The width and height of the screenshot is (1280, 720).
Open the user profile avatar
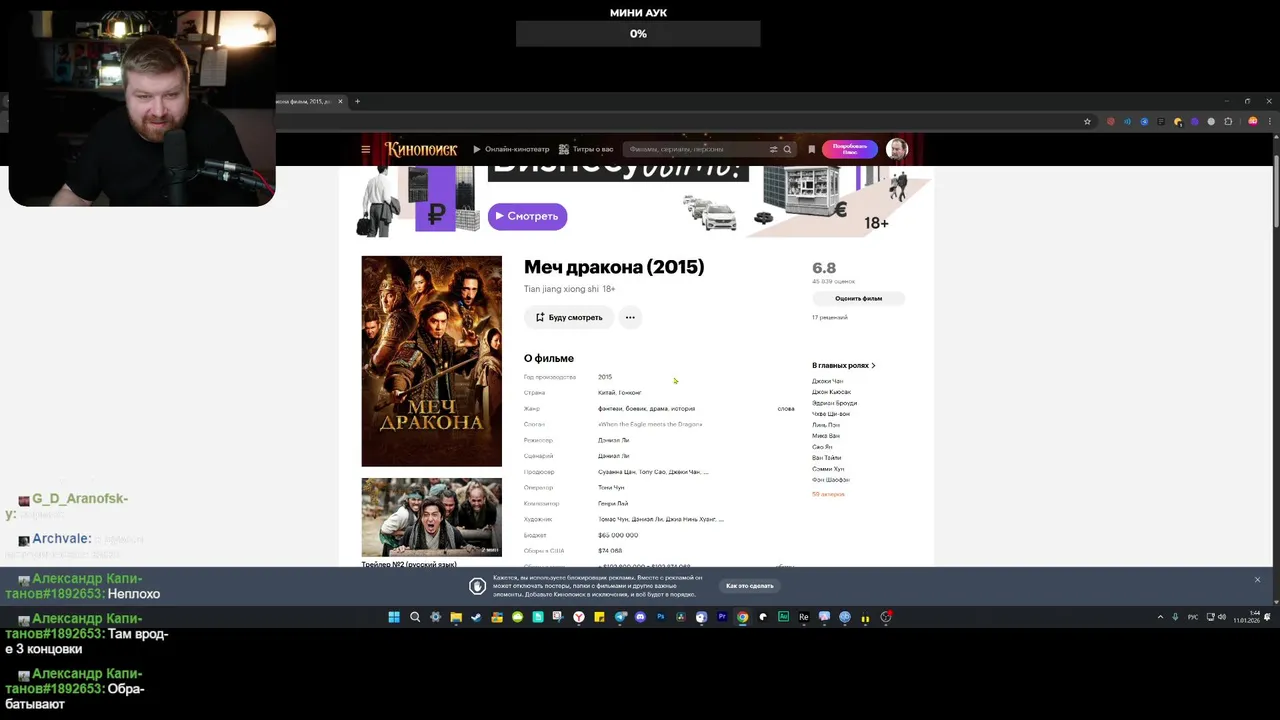point(897,149)
